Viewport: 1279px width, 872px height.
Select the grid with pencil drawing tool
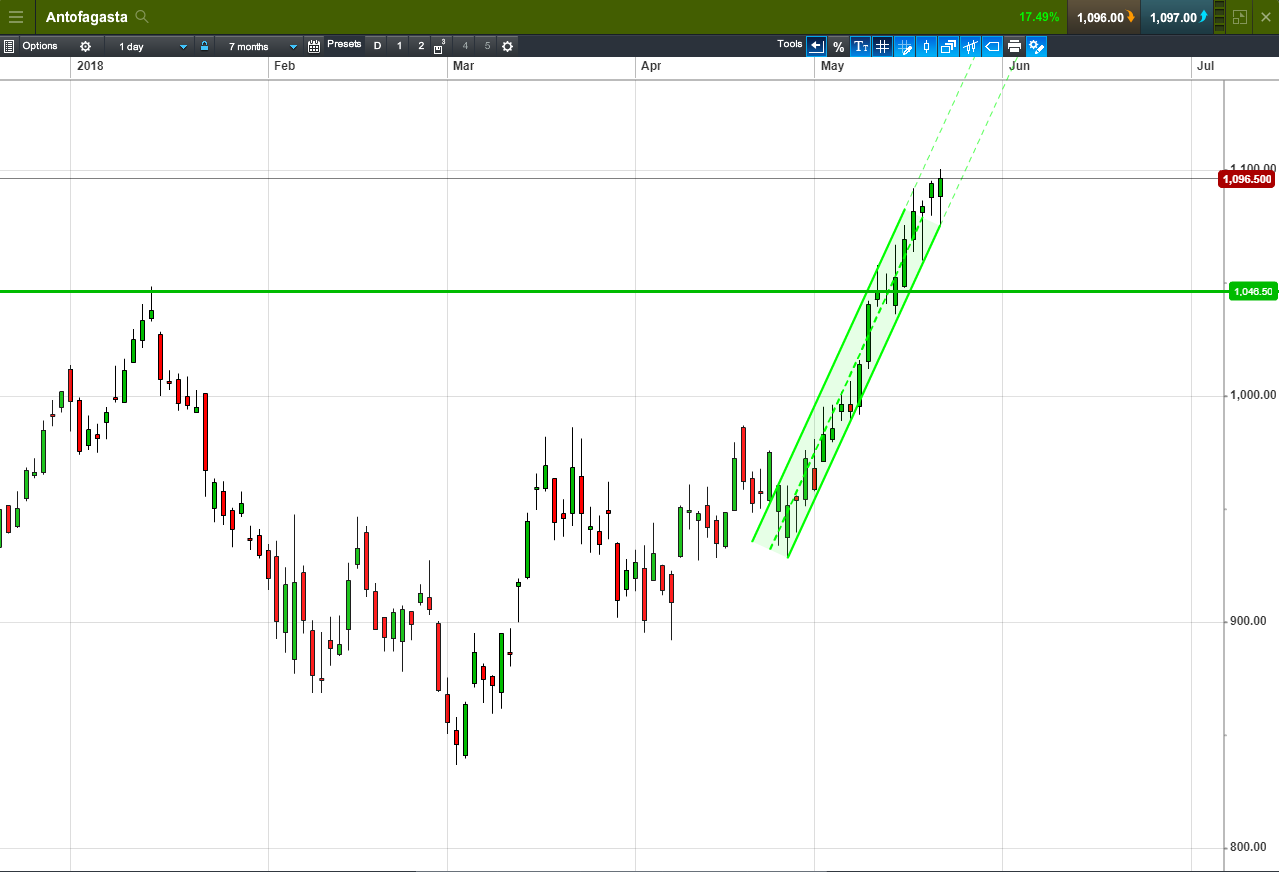click(904, 46)
